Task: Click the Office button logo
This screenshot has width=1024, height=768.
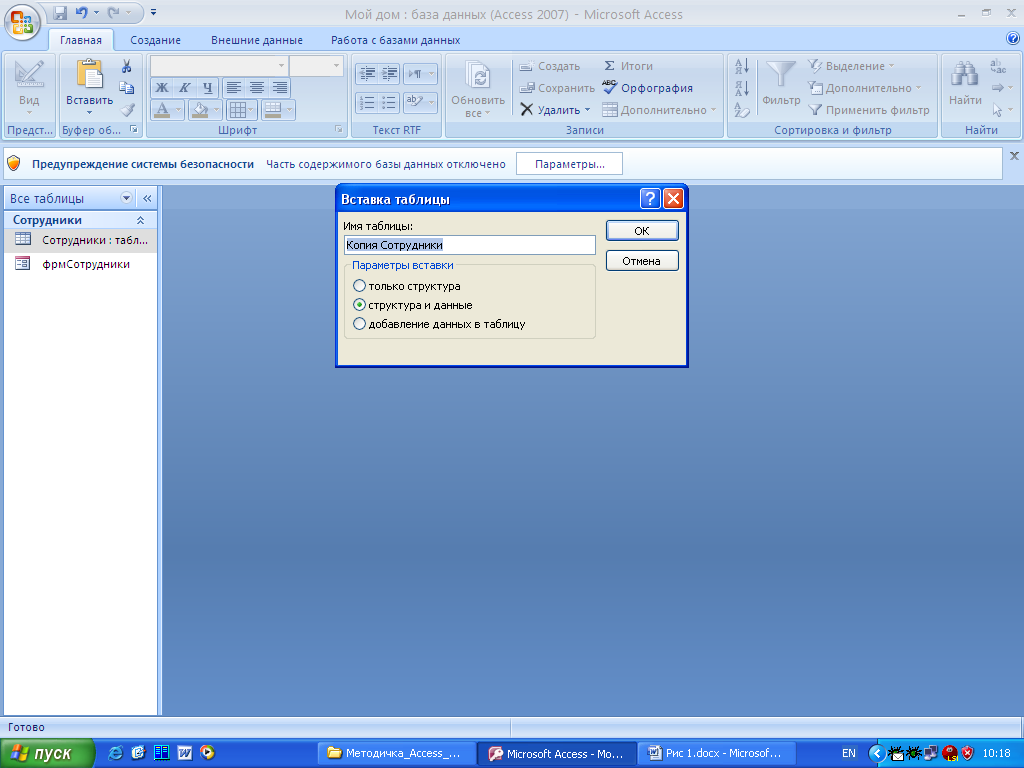Action: [23, 22]
